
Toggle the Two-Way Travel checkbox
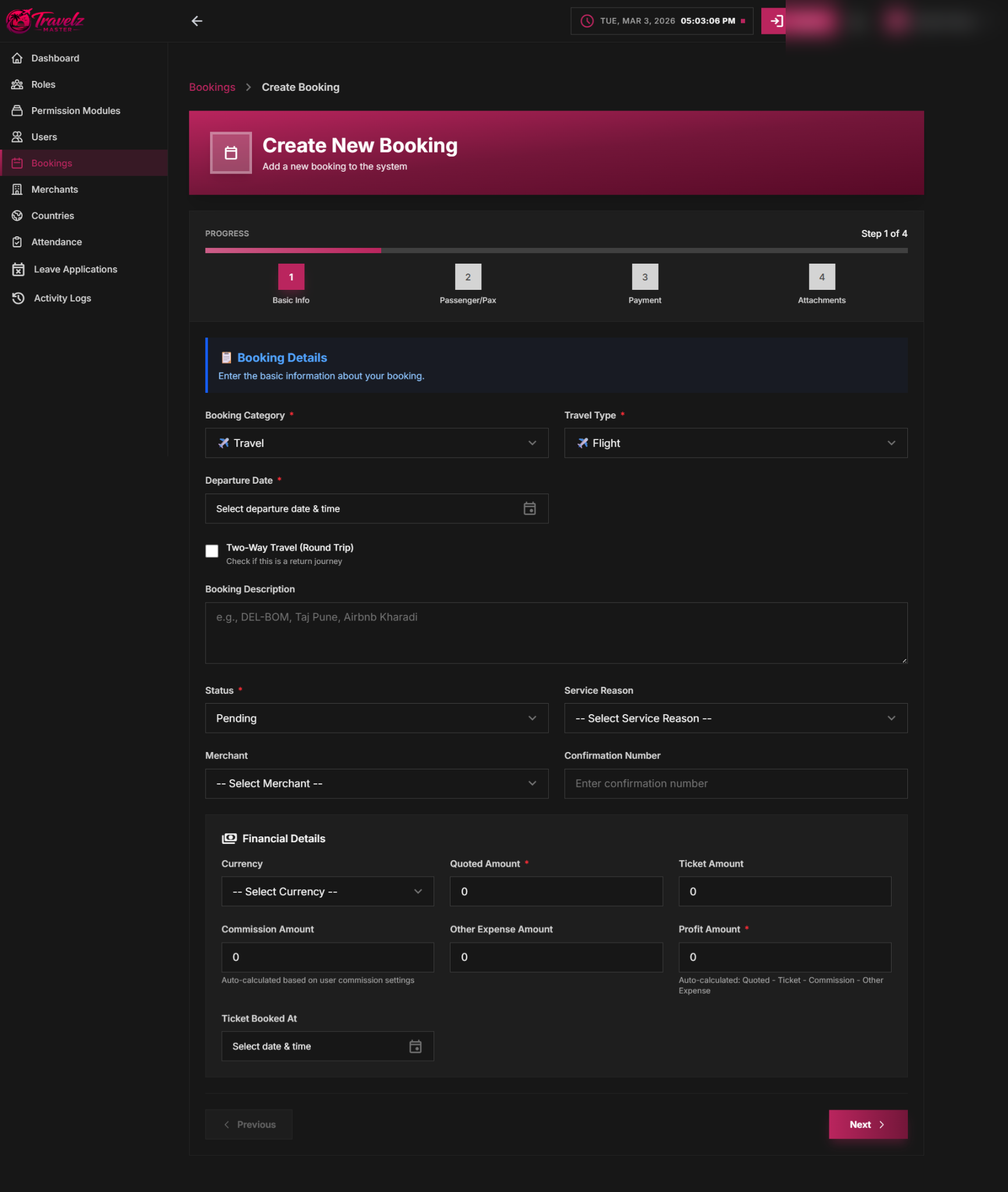(212, 551)
